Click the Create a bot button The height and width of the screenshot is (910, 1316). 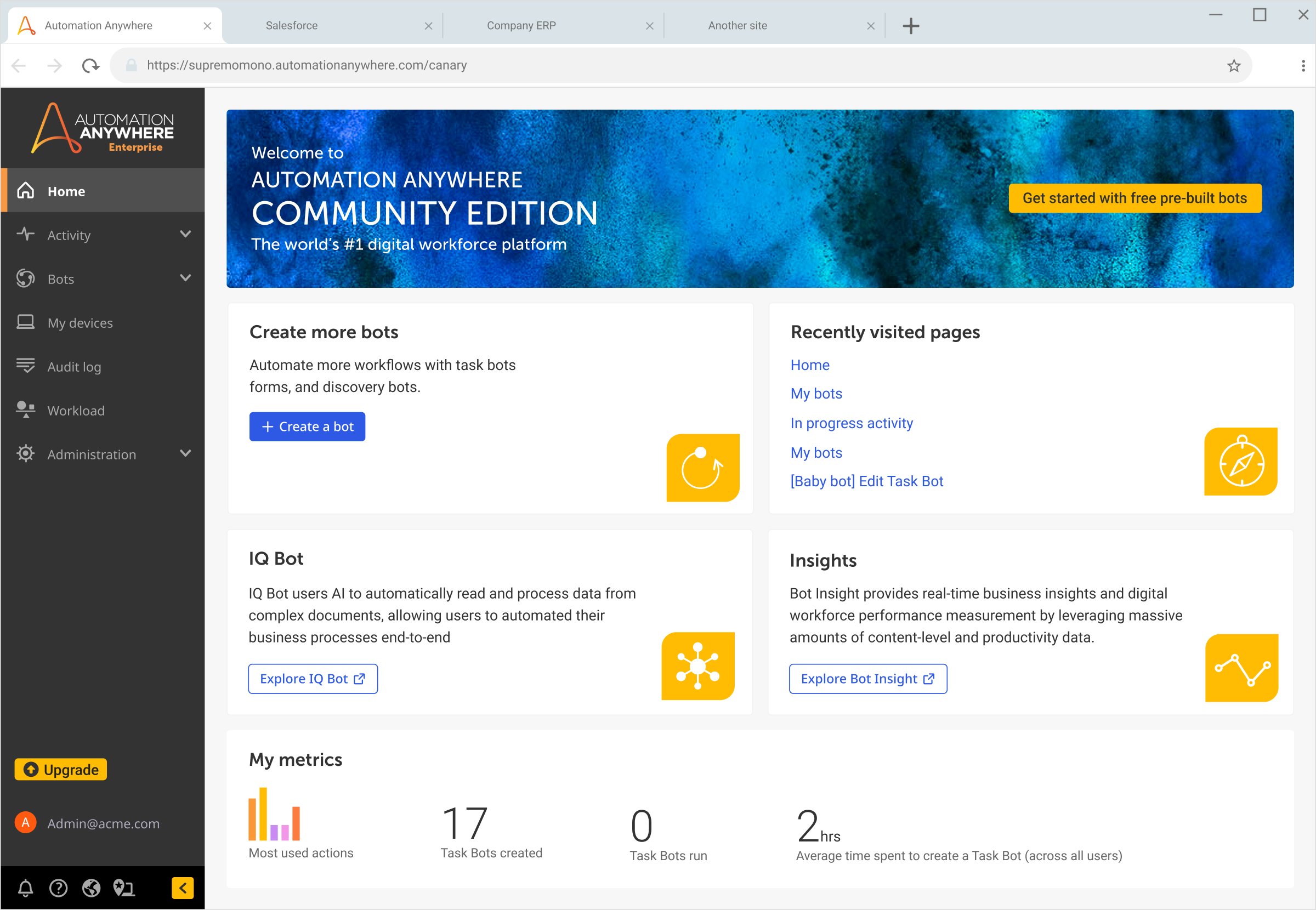click(307, 426)
